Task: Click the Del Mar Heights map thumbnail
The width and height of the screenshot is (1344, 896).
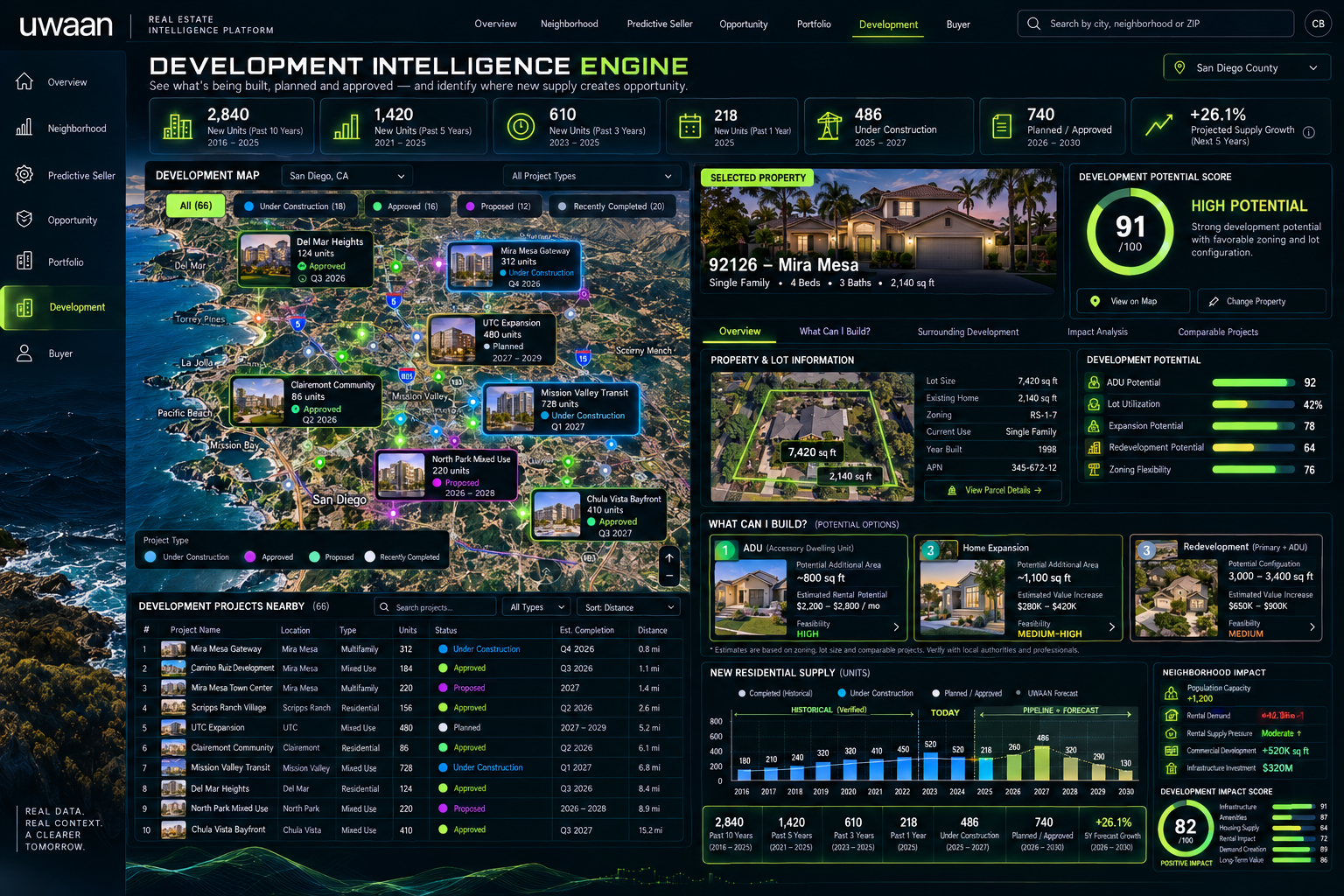Action: pyautogui.click(x=265, y=258)
